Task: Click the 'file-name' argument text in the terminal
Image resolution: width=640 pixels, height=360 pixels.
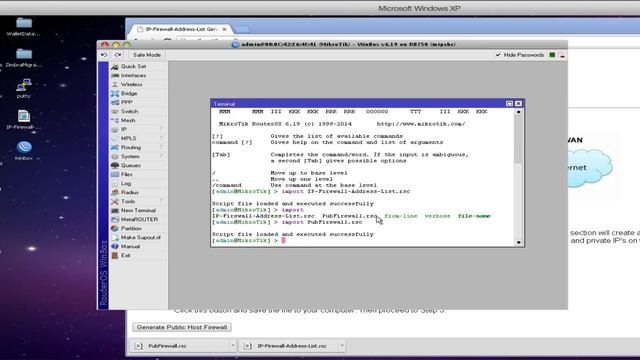Action: [x=474, y=216]
